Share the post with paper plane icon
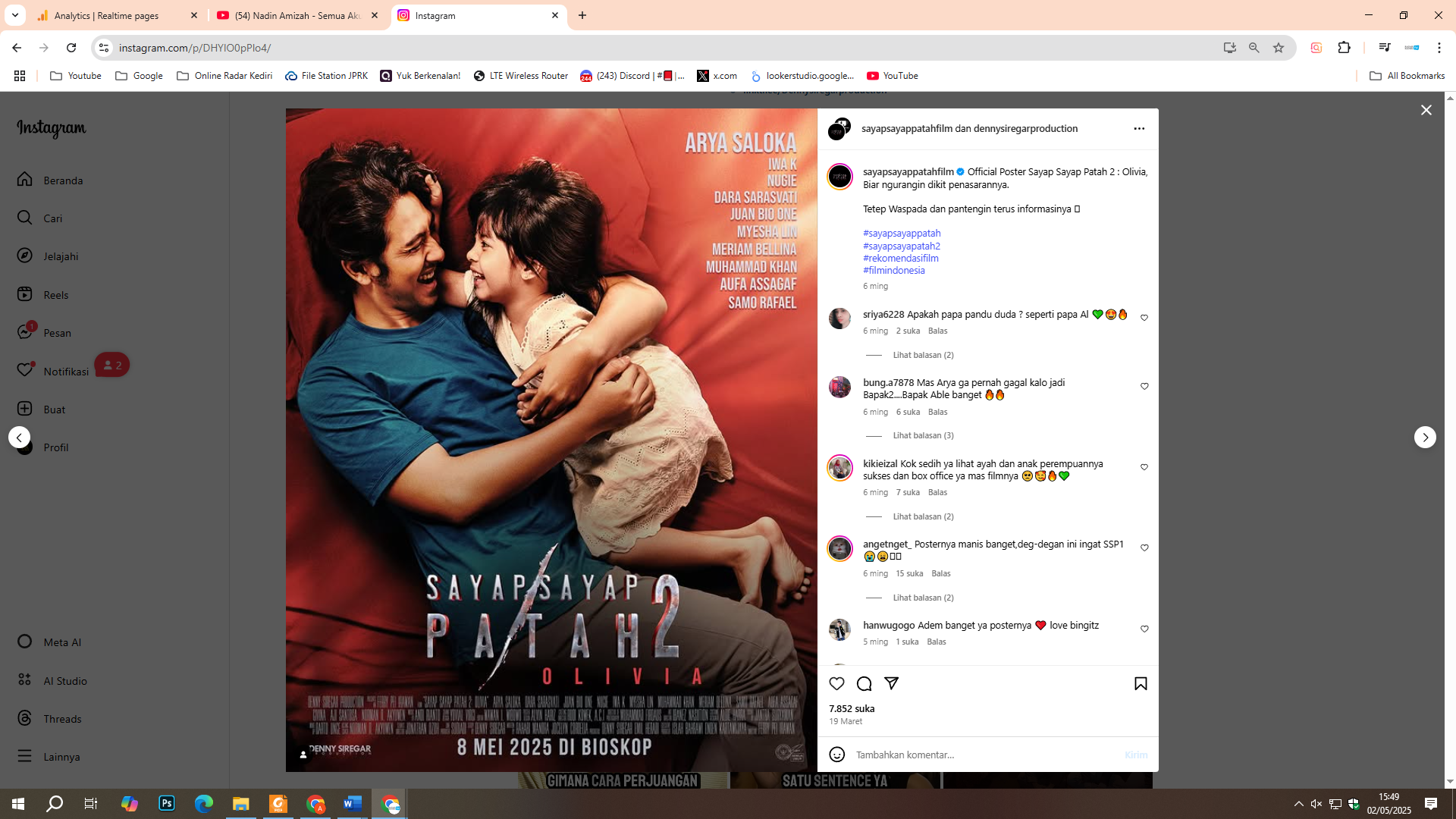The image size is (1456, 819). tap(891, 683)
